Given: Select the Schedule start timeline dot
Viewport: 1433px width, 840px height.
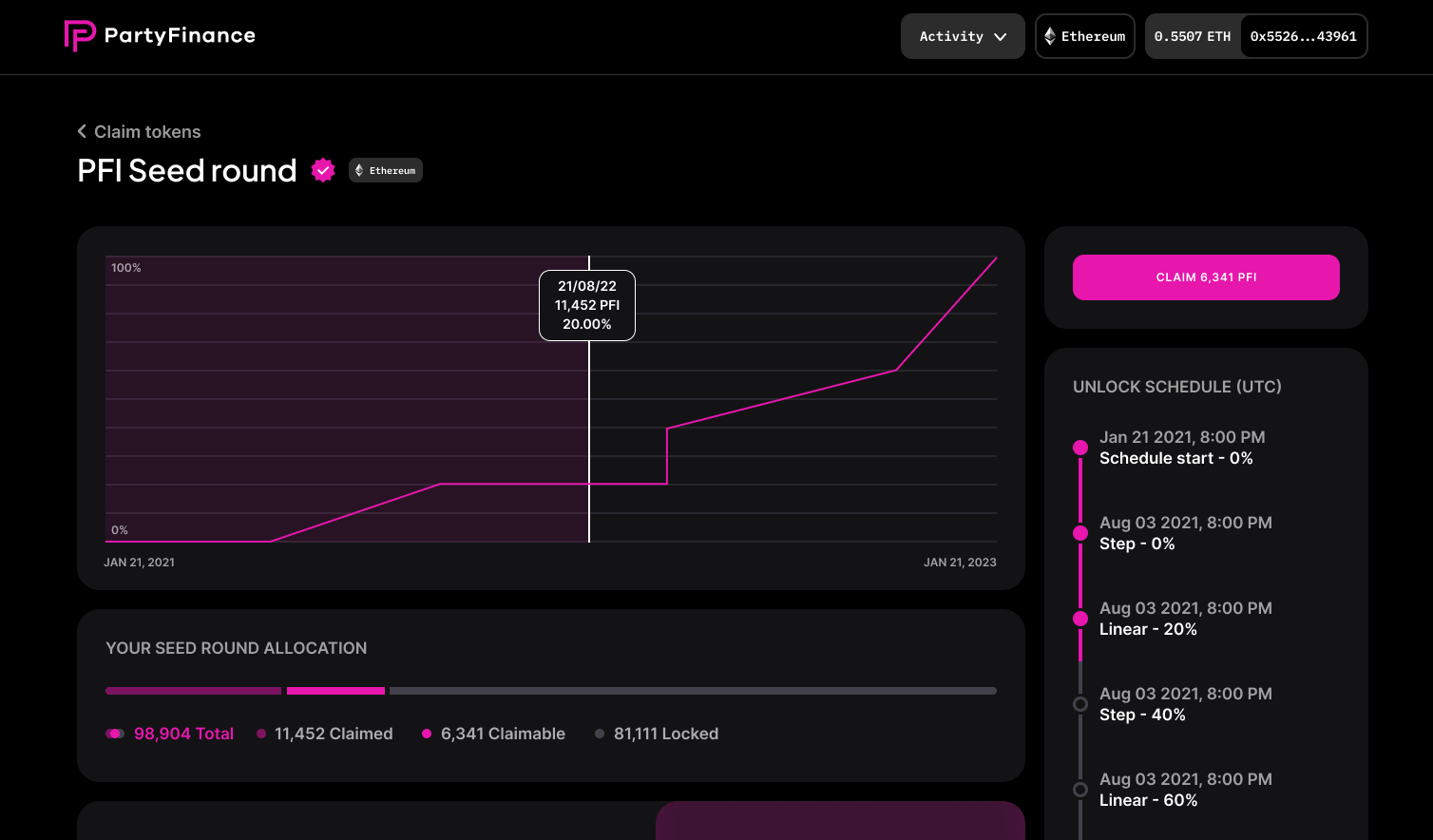Looking at the screenshot, I should (x=1080, y=448).
